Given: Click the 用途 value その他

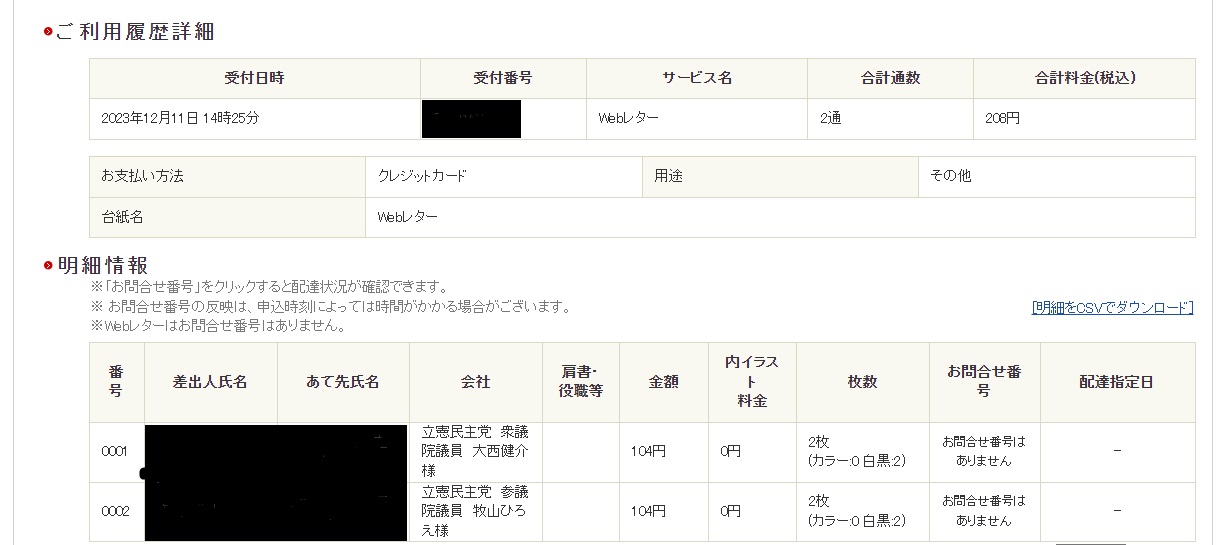Looking at the screenshot, I should [x=950, y=176].
